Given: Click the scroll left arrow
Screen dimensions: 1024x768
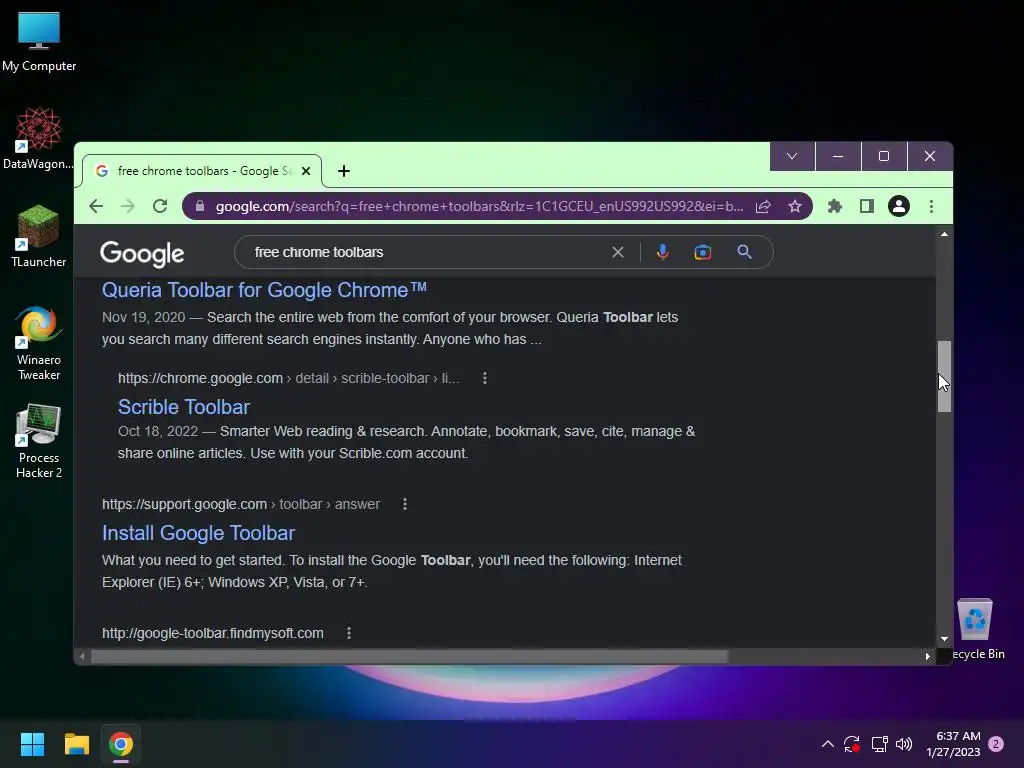Looking at the screenshot, I should [82, 656].
